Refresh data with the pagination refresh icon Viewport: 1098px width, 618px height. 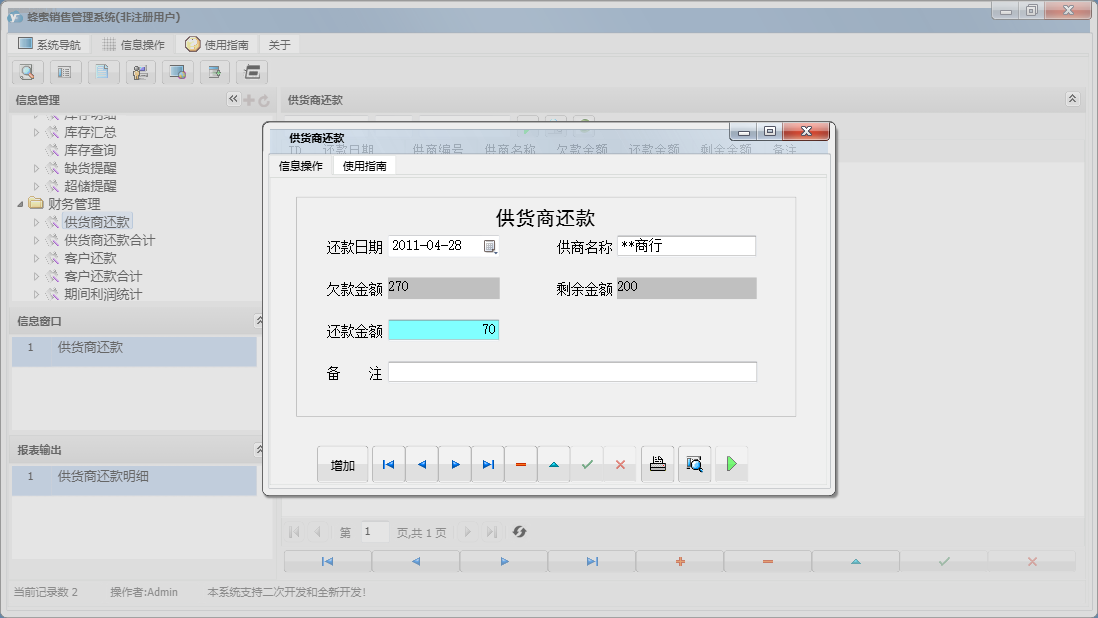pyautogui.click(x=519, y=532)
